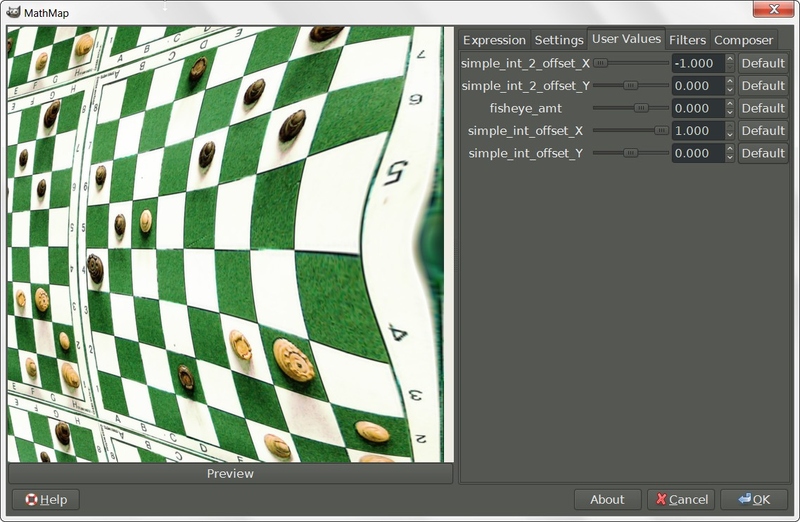This screenshot has width=800, height=522.
Task: Focus the simple_int_2_offset_Y value field
Action: (x=698, y=86)
